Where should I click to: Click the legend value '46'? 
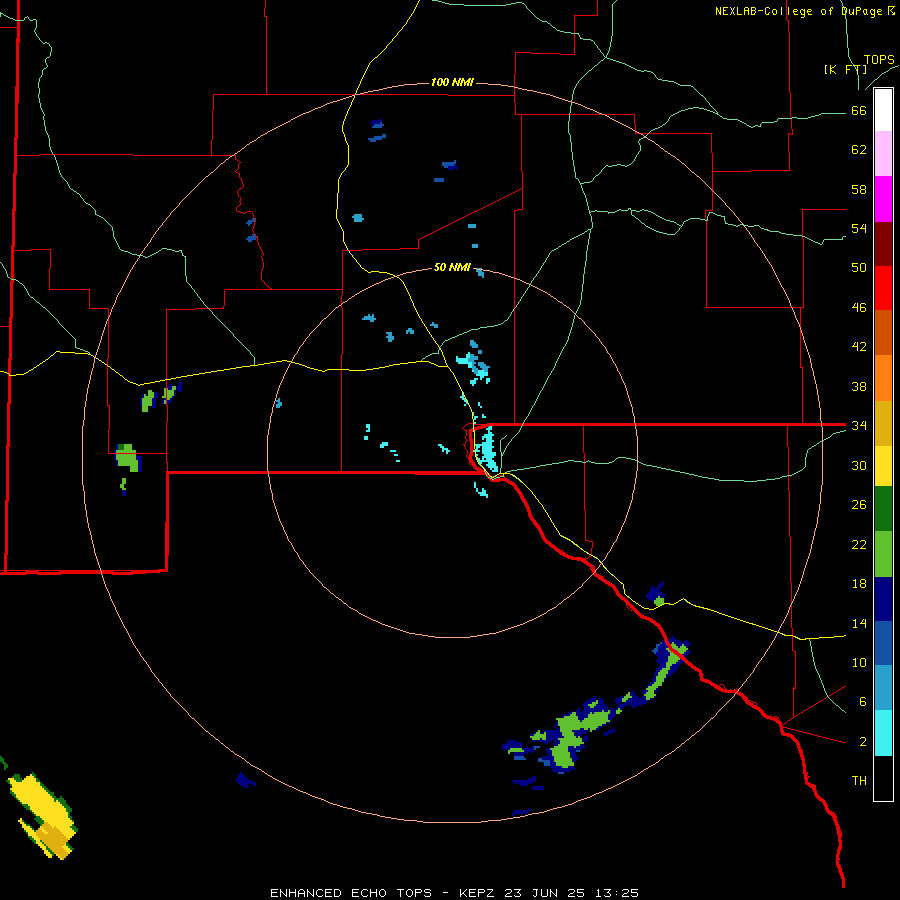859,308
